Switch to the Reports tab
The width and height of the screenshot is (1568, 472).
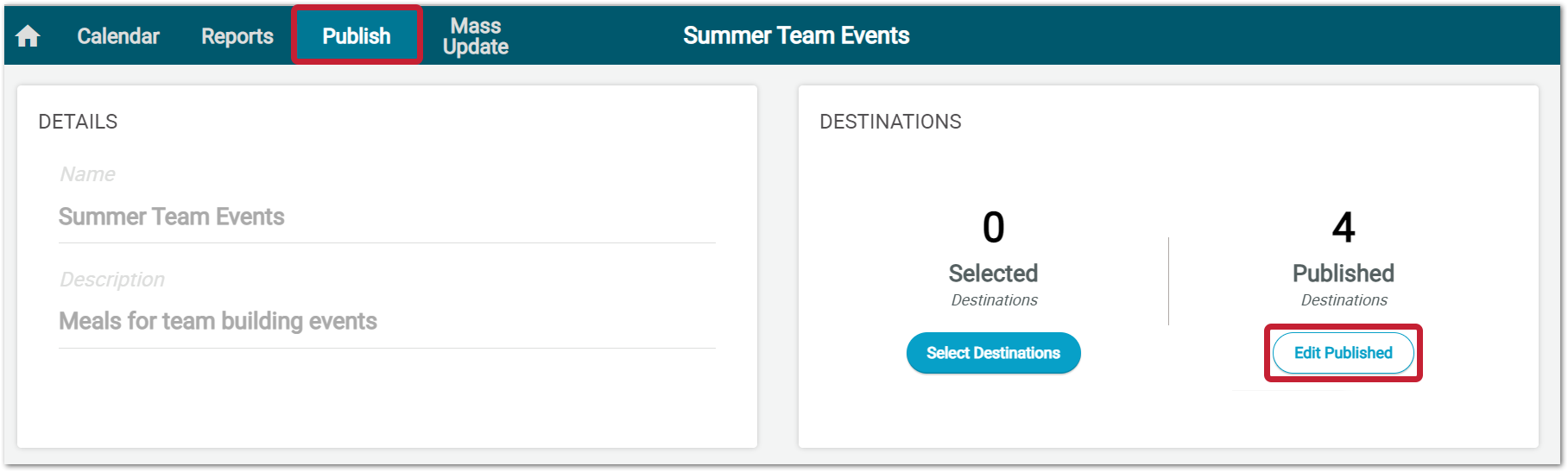tap(237, 36)
